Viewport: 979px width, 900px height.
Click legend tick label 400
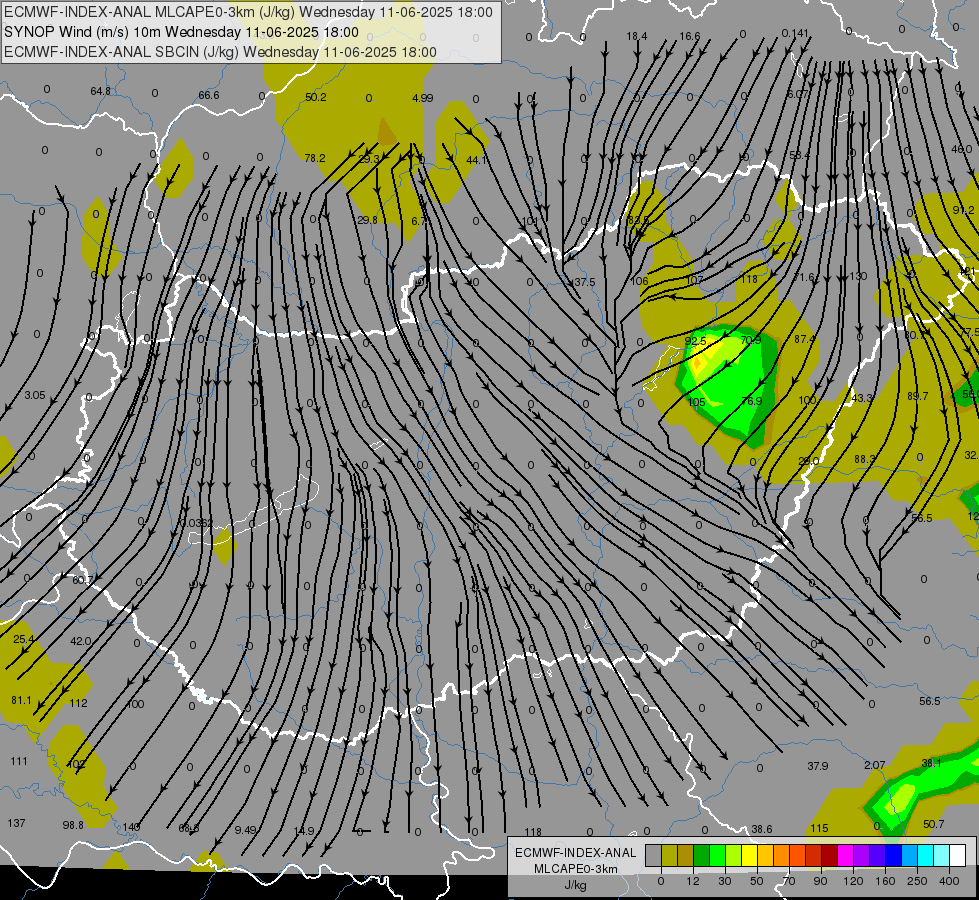949,881
